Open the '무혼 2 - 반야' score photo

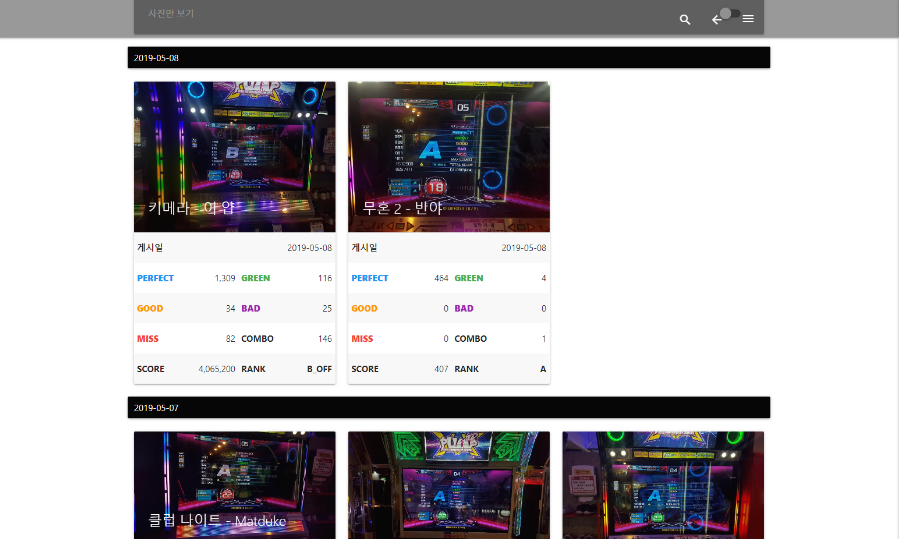[x=449, y=157]
